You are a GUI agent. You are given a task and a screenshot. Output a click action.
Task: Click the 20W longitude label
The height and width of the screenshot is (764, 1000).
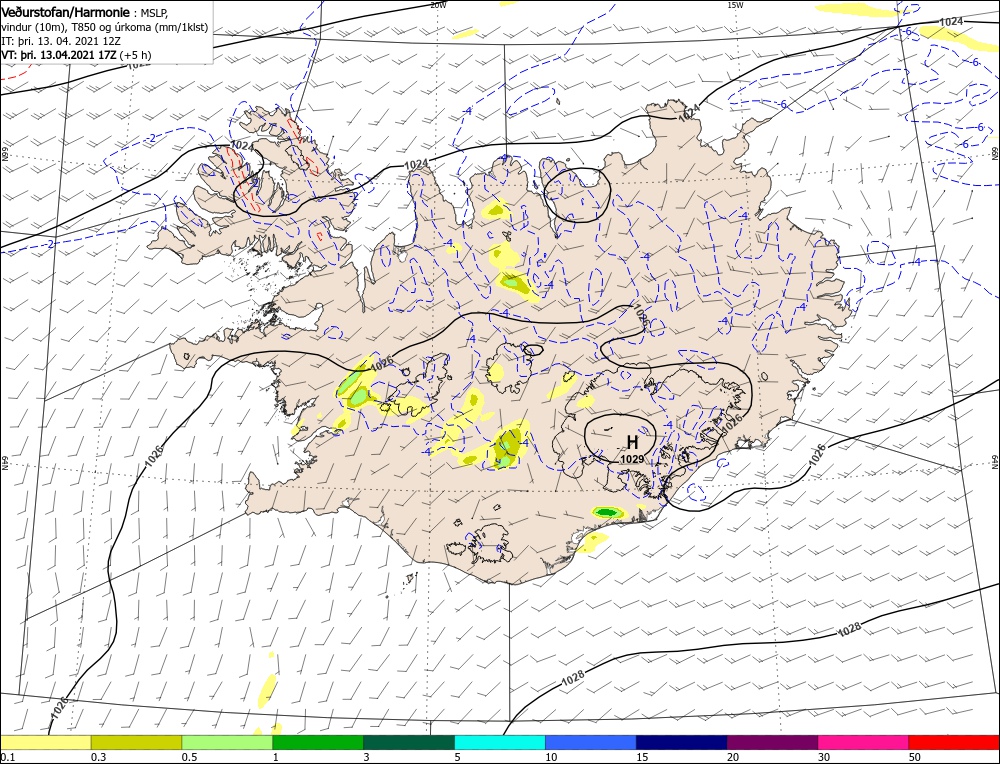tap(438, 4)
